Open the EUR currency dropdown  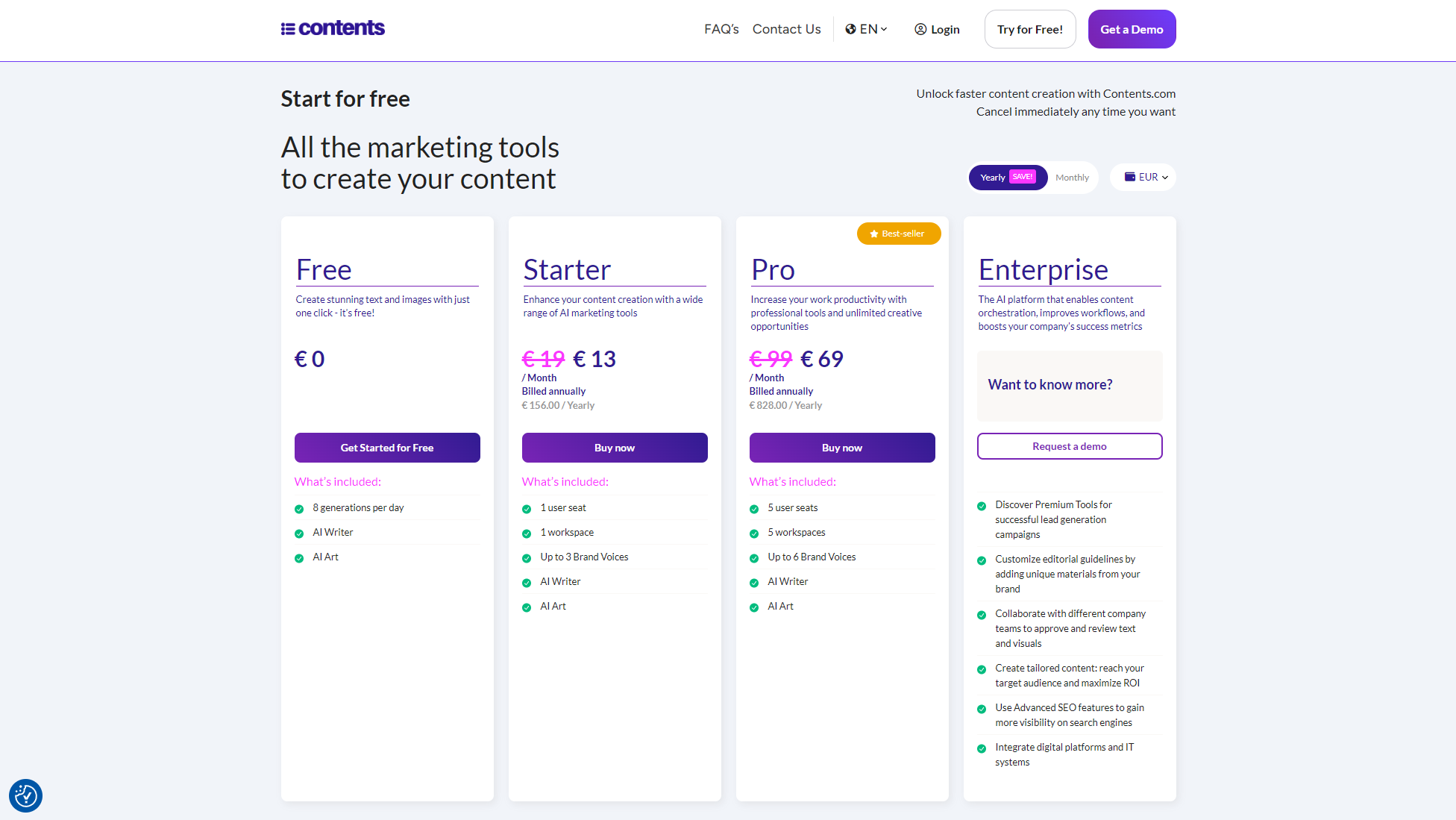(1147, 177)
